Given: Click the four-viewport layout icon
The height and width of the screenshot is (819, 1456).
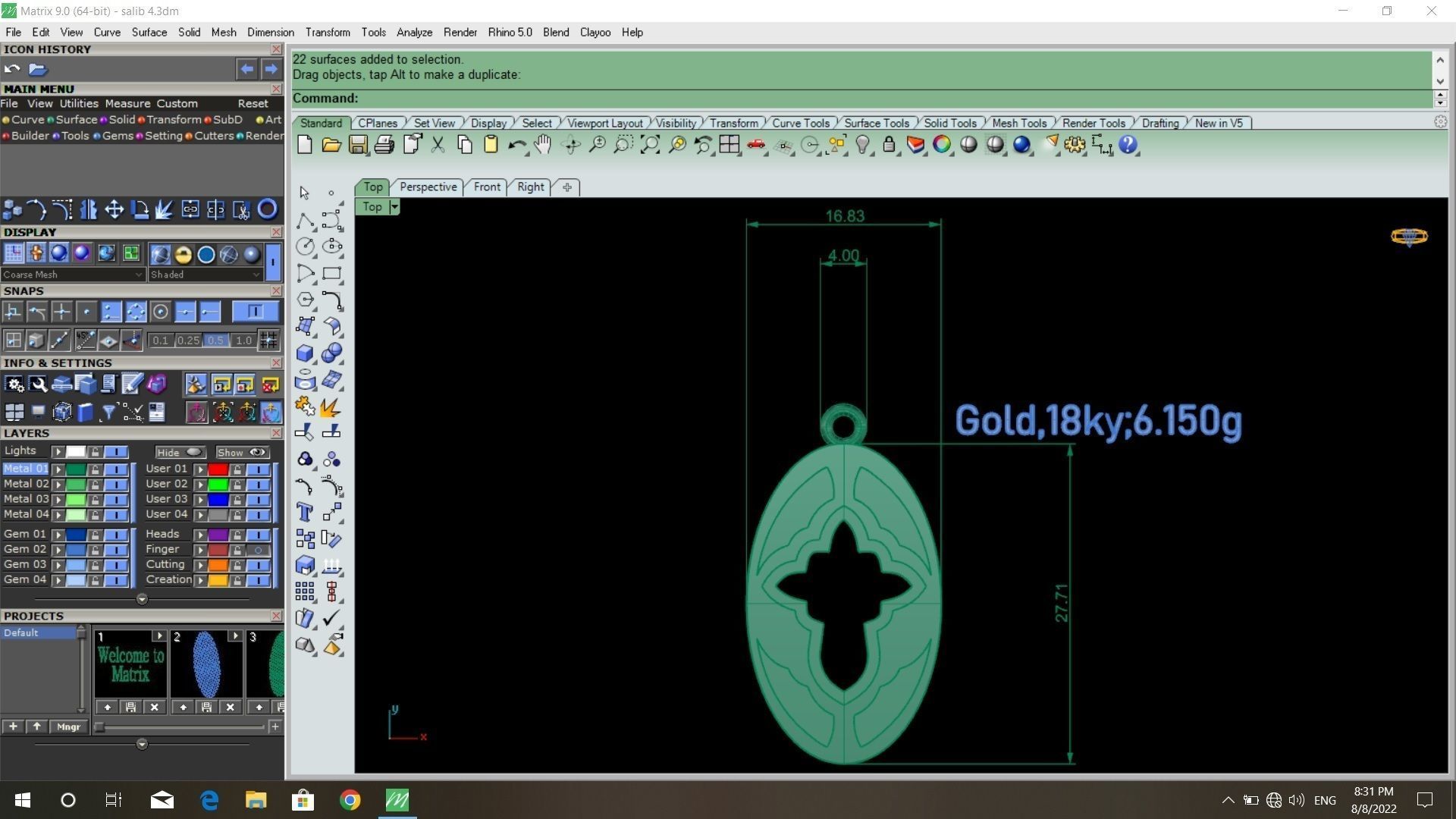Looking at the screenshot, I should point(730,145).
